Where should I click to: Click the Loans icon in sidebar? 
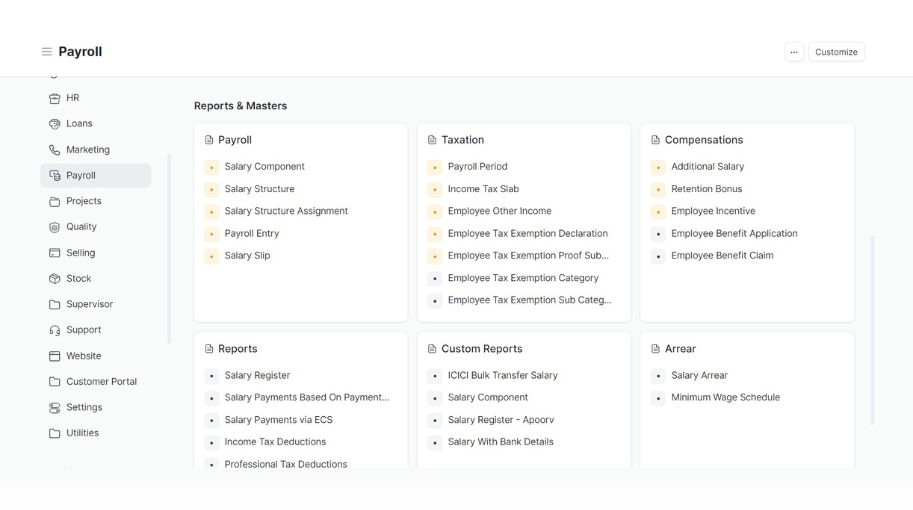[x=55, y=124]
